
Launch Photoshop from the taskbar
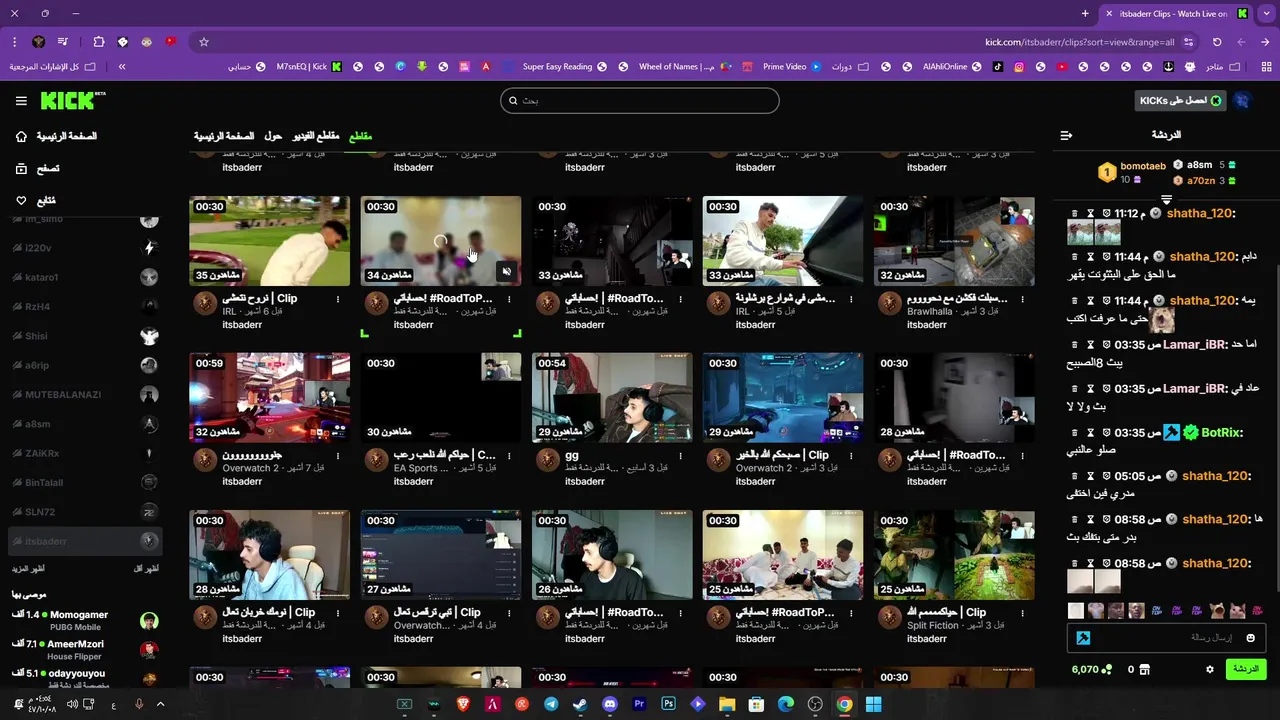coord(668,704)
